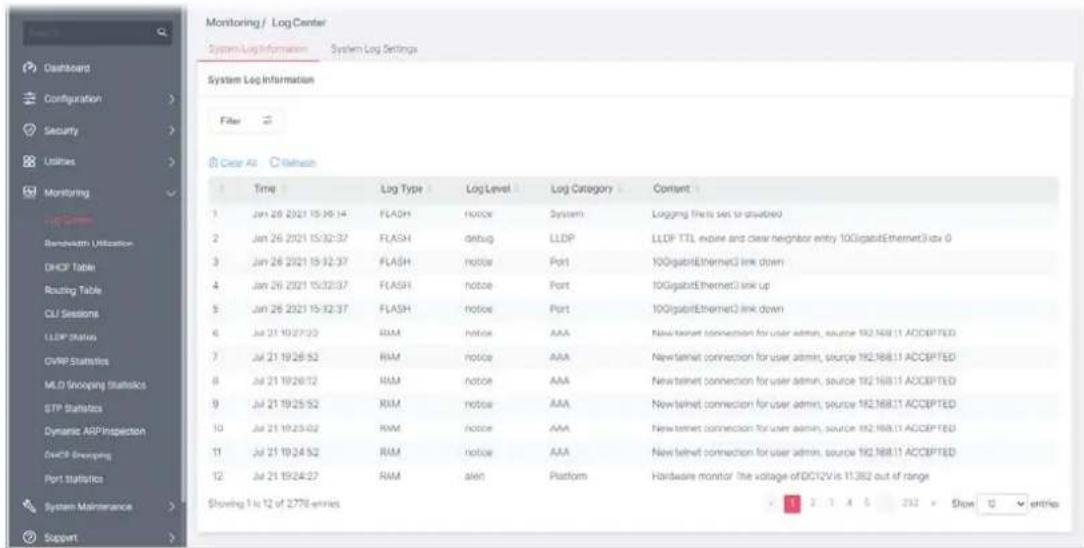Viewport: 1084px width, 548px height.
Task: Open DHCP Snooping page
Action: (77, 455)
